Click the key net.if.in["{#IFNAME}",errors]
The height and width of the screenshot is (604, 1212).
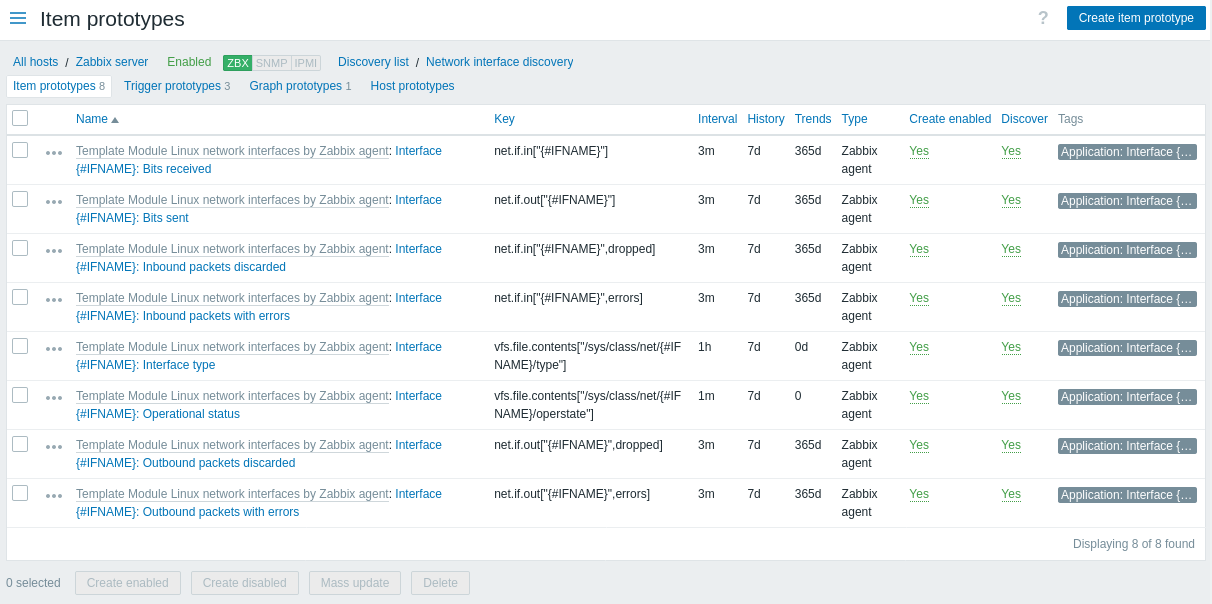568,298
